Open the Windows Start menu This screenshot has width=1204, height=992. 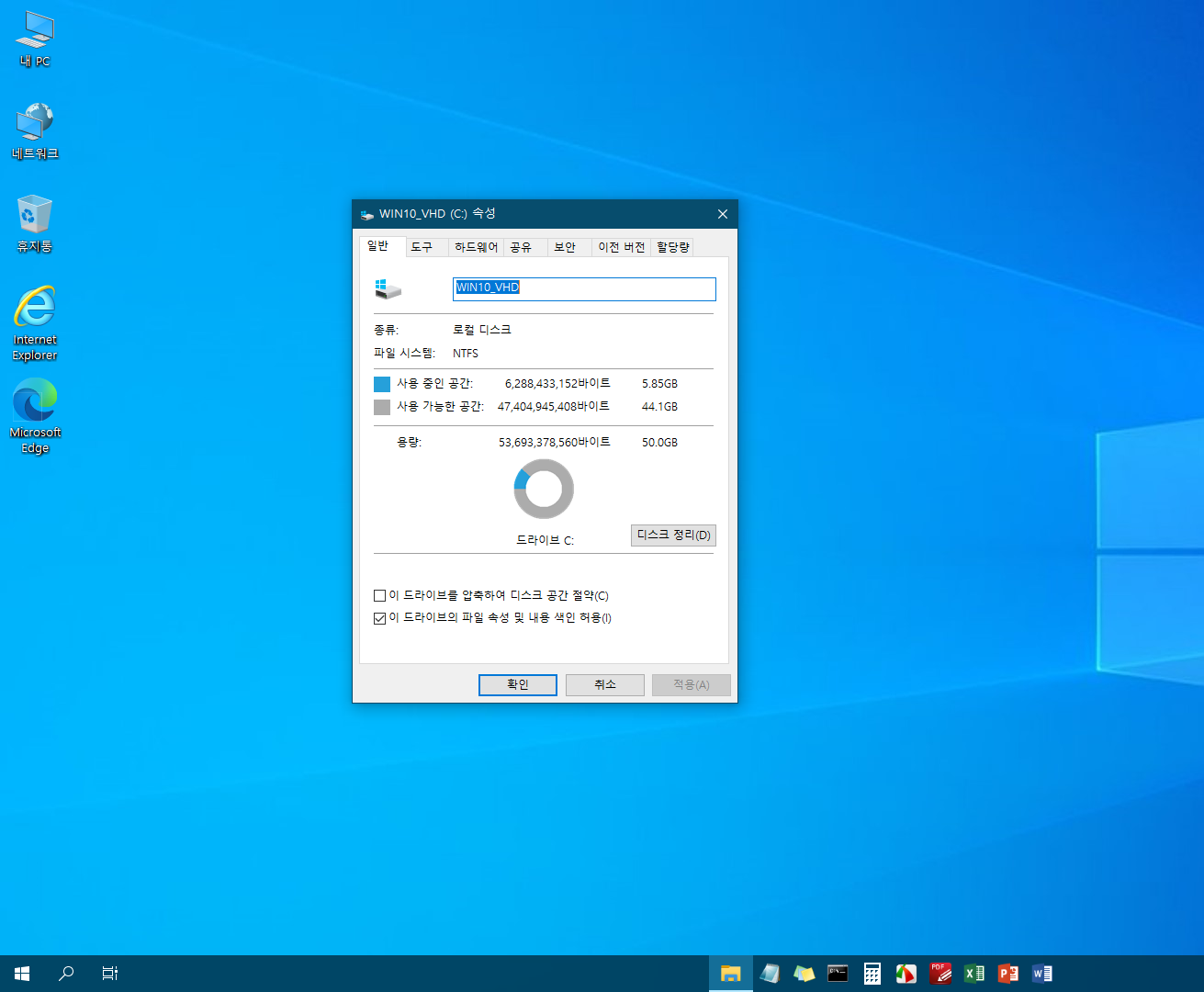(22, 974)
